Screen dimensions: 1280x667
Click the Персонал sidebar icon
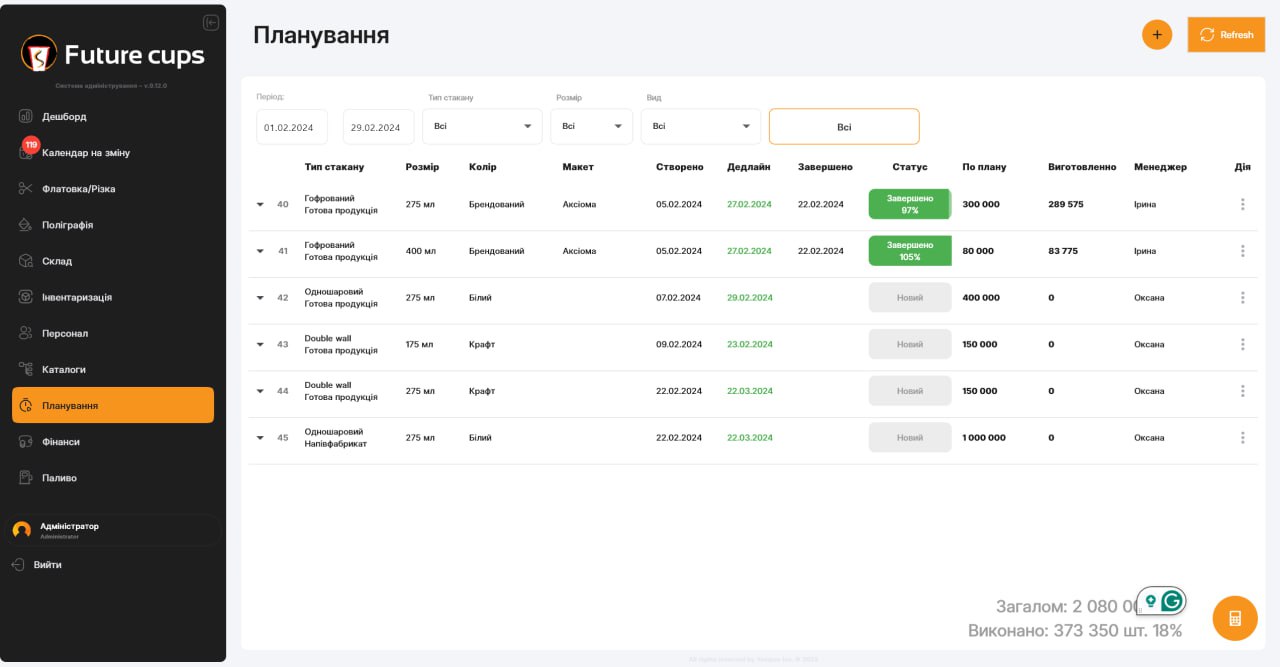click(26, 333)
